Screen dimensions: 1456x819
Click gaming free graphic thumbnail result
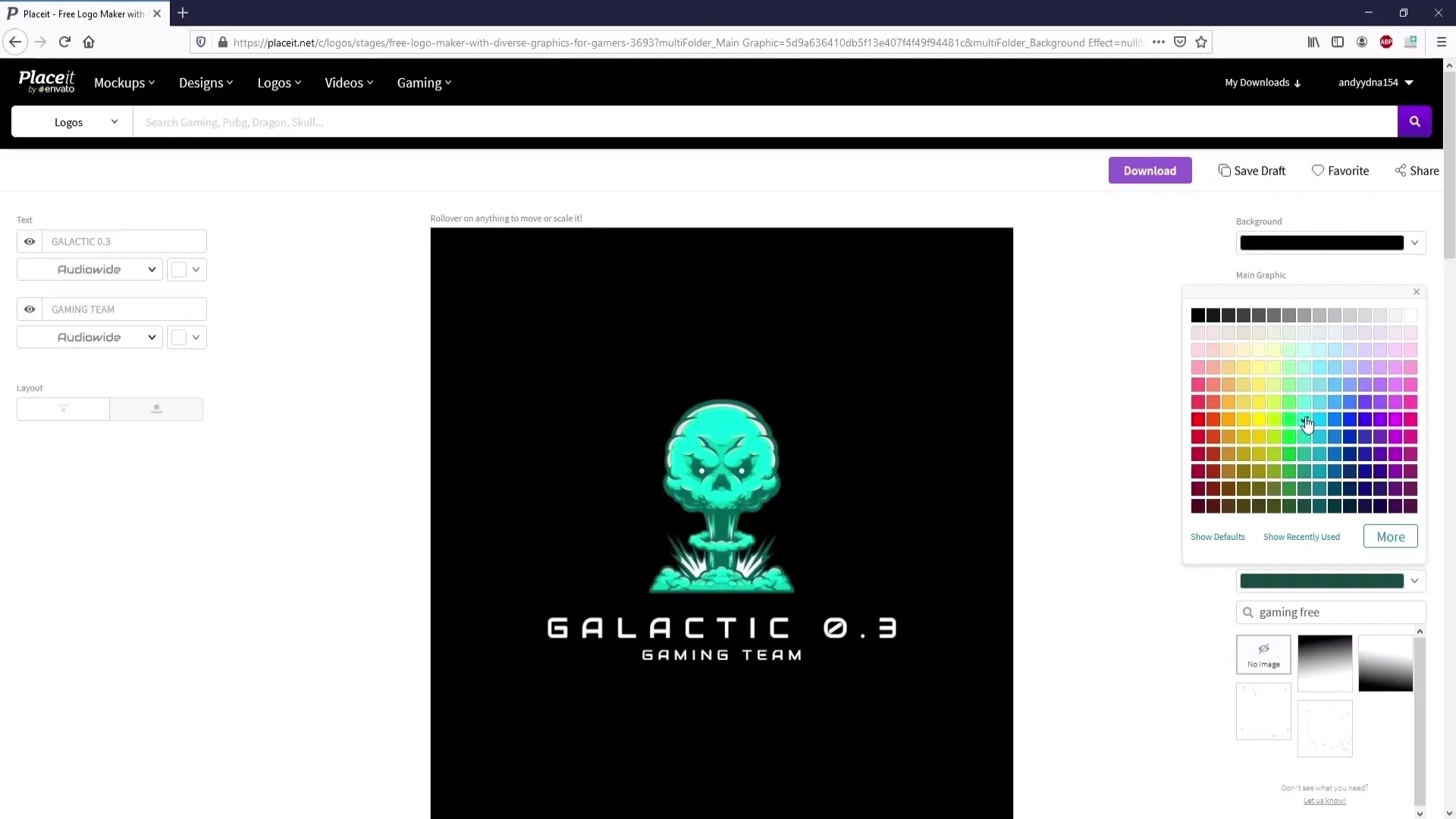tap(1323, 663)
